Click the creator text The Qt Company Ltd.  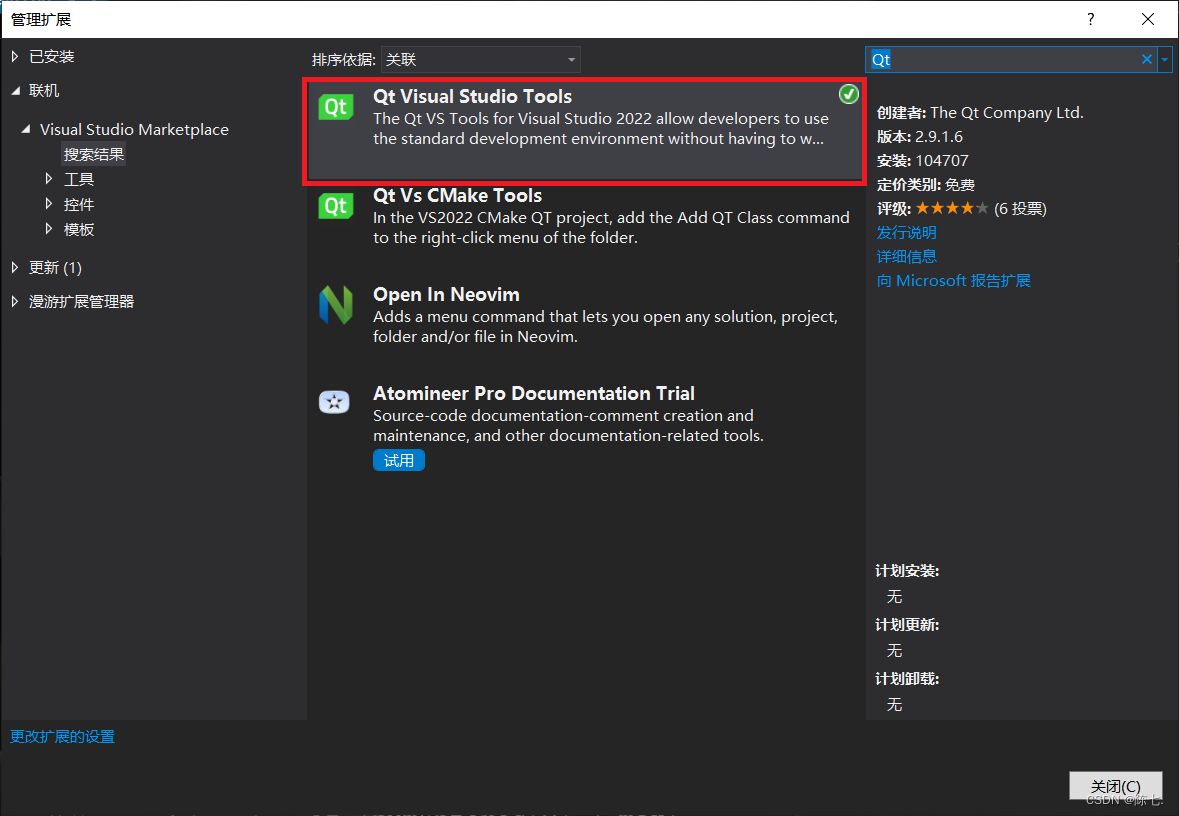click(1007, 113)
